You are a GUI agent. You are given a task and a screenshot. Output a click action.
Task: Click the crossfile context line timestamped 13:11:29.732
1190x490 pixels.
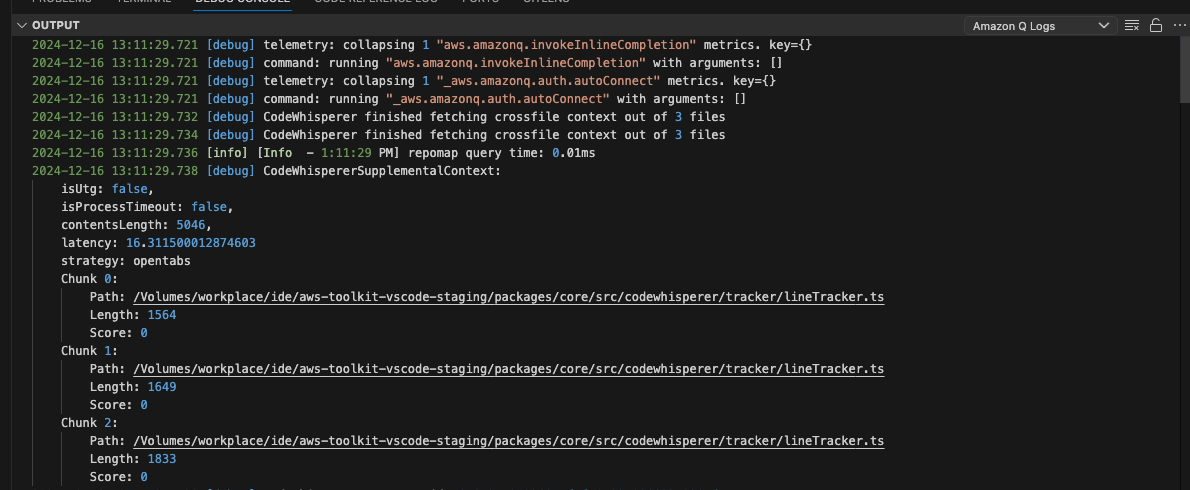[x=379, y=118]
